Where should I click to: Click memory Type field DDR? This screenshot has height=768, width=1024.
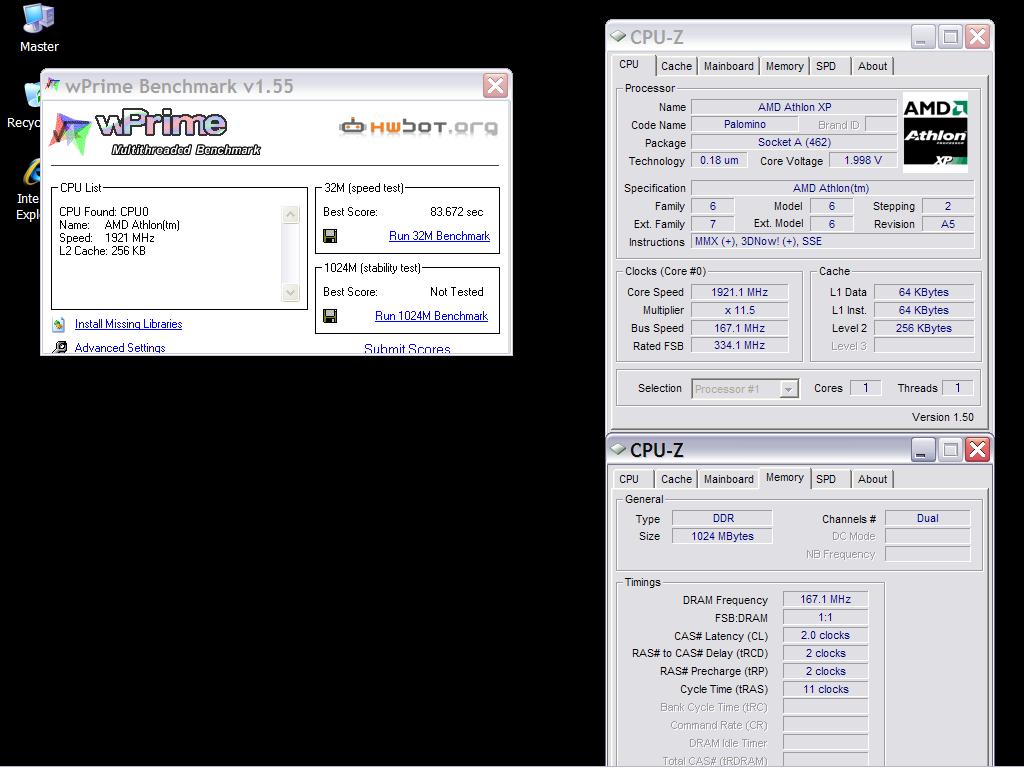tap(722, 519)
